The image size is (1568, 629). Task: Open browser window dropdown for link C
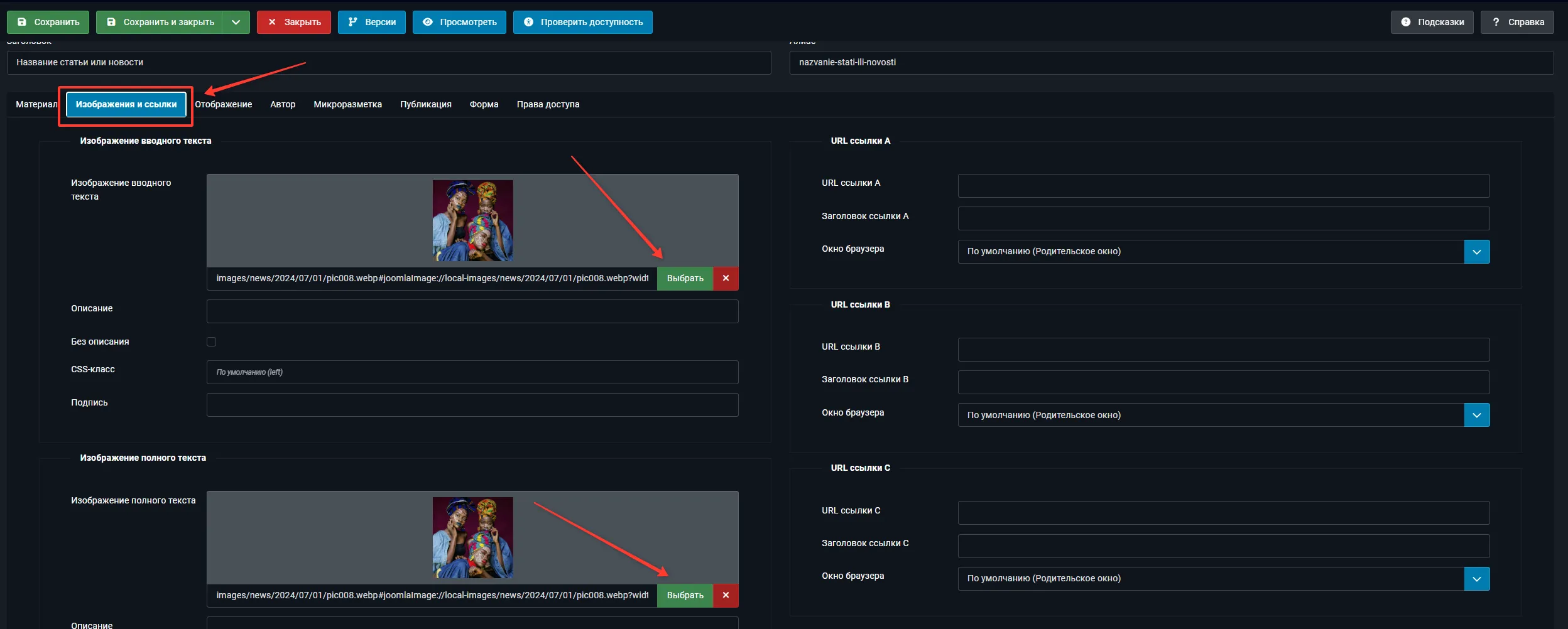pyautogui.click(x=1476, y=579)
